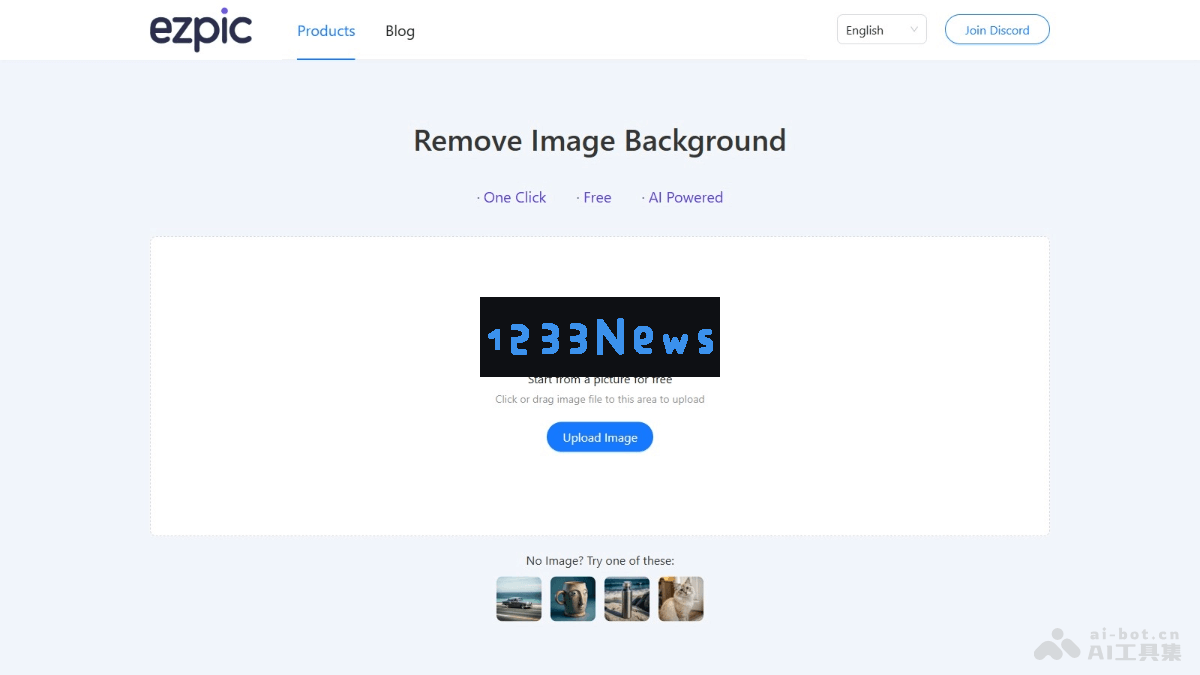Click the 'No Image? Try one of these:' text
The height and width of the screenshot is (675, 1200).
(600, 561)
